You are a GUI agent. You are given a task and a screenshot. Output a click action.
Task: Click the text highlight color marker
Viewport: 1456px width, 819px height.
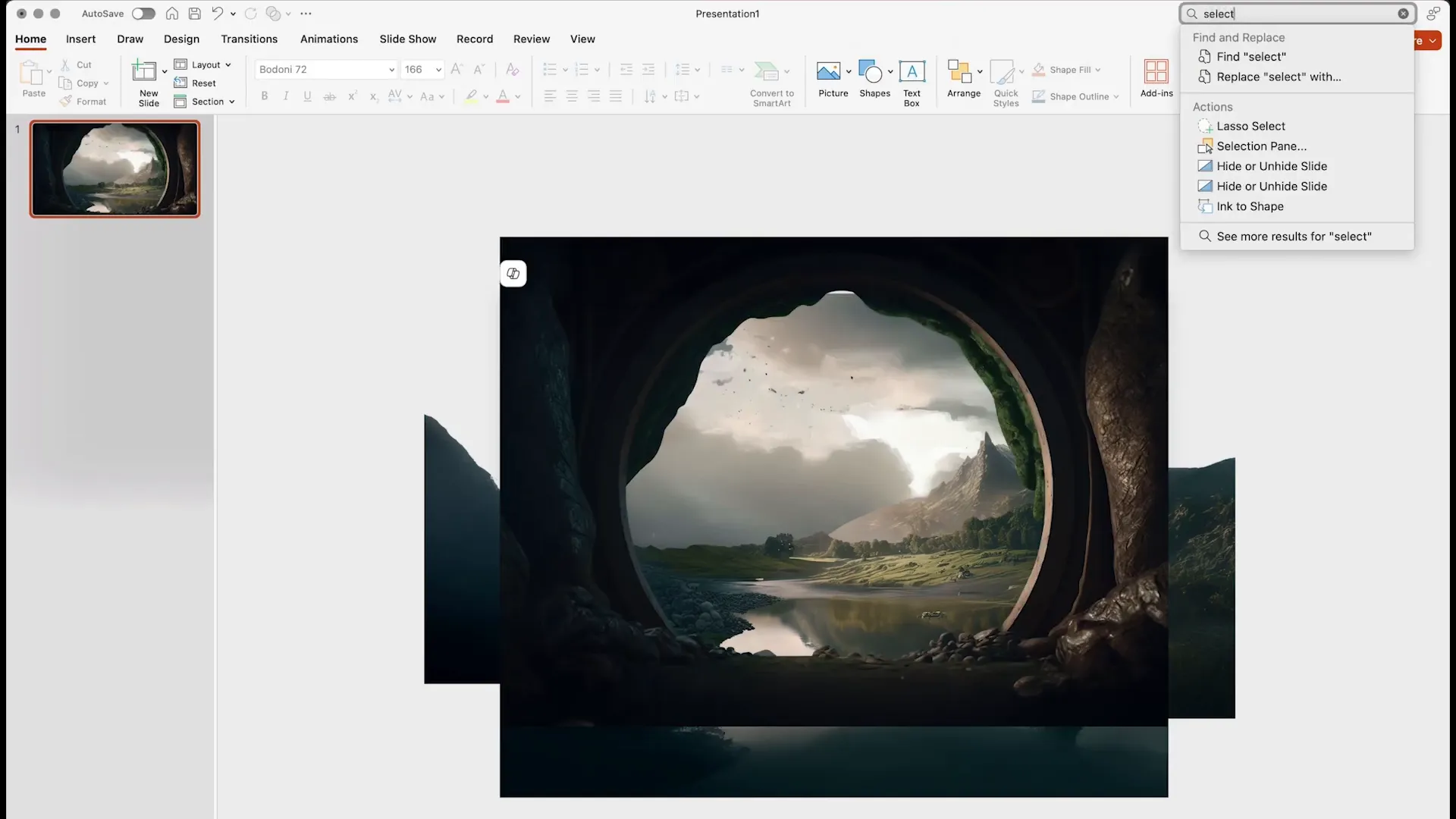[x=472, y=96]
